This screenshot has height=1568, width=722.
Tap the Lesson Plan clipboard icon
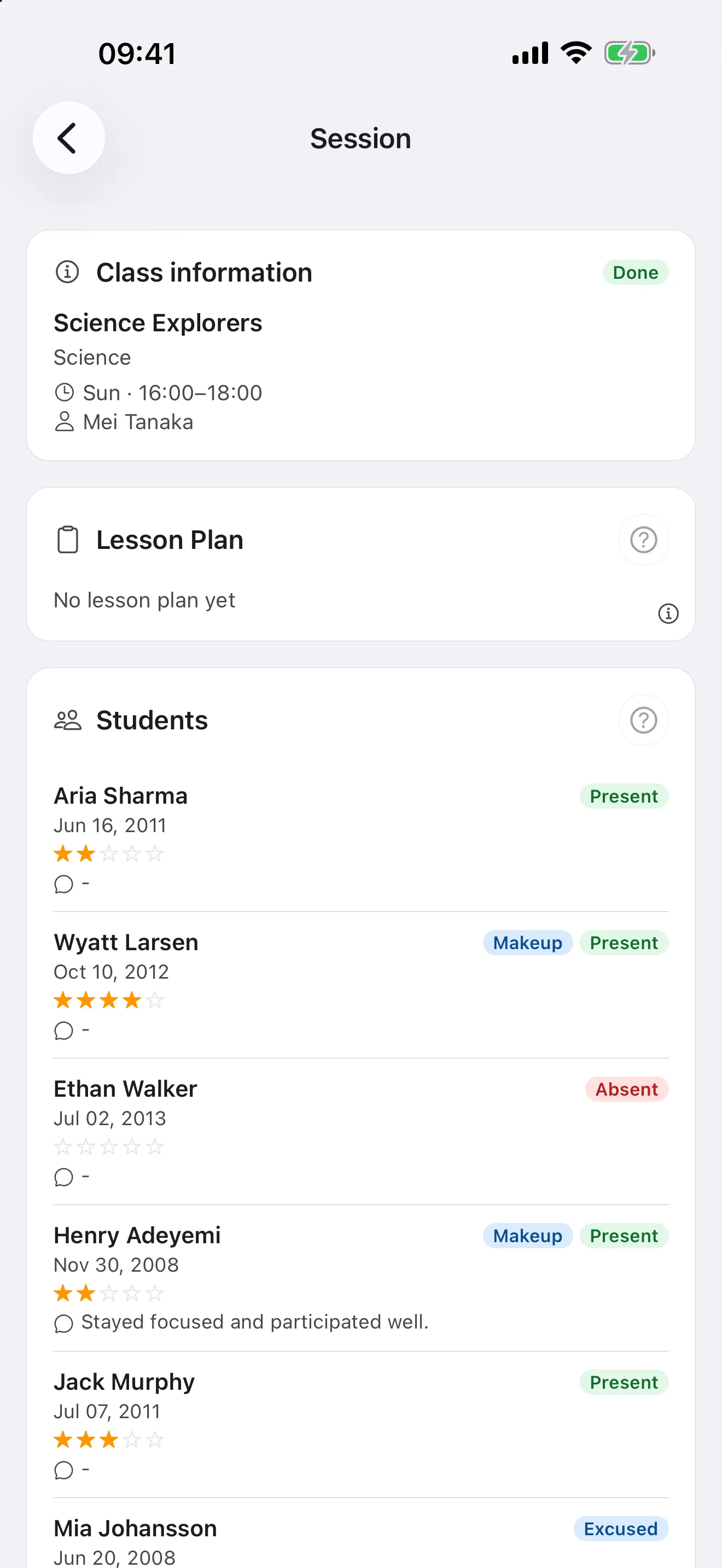pos(68,539)
